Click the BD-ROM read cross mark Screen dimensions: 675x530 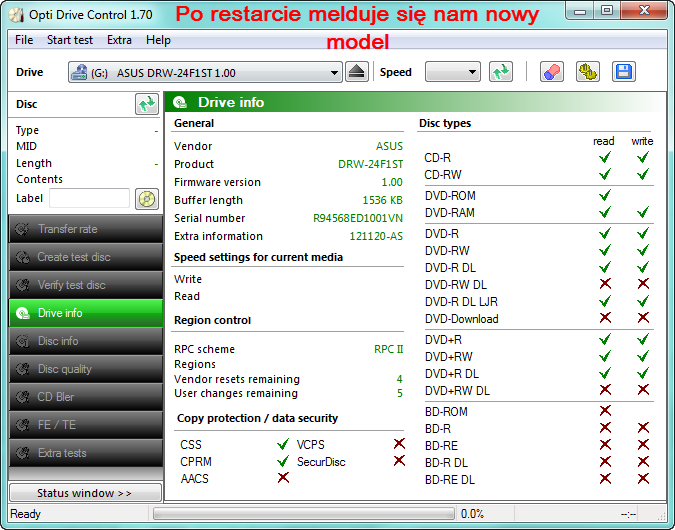[x=605, y=410]
